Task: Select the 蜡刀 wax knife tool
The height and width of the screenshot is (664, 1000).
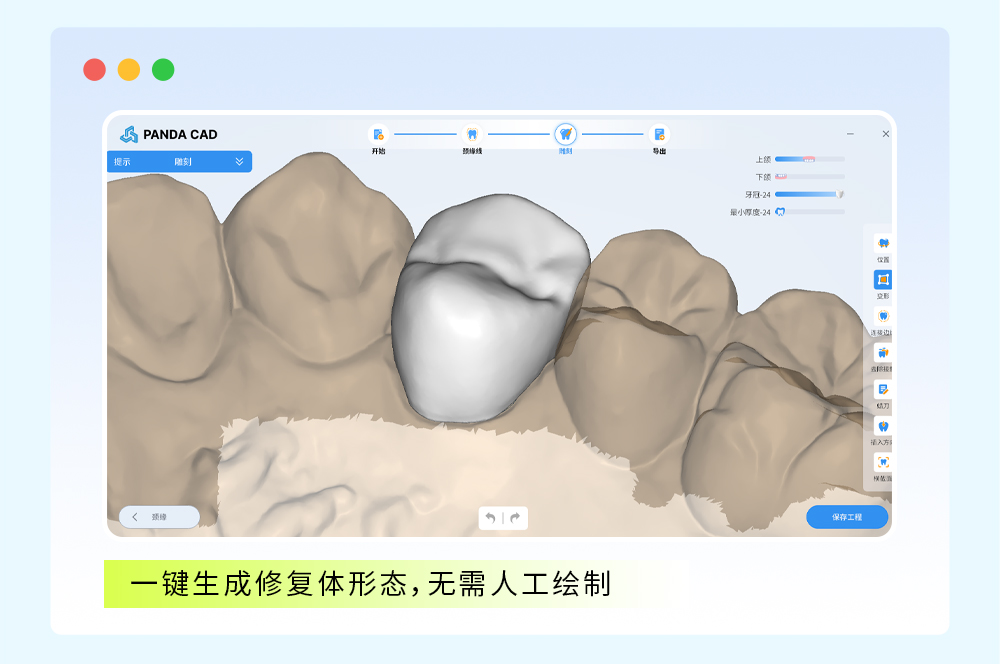Action: pyautogui.click(x=883, y=389)
